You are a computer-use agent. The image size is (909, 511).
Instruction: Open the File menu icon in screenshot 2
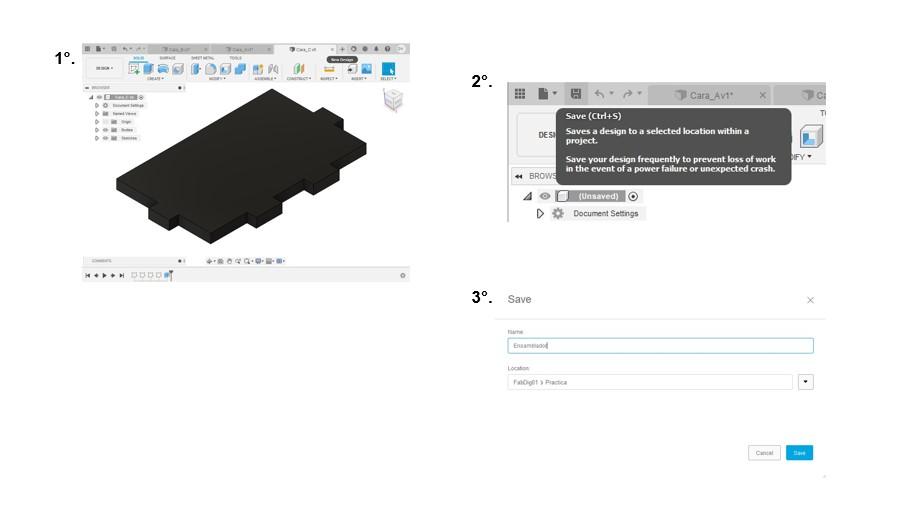coord(543,94)
